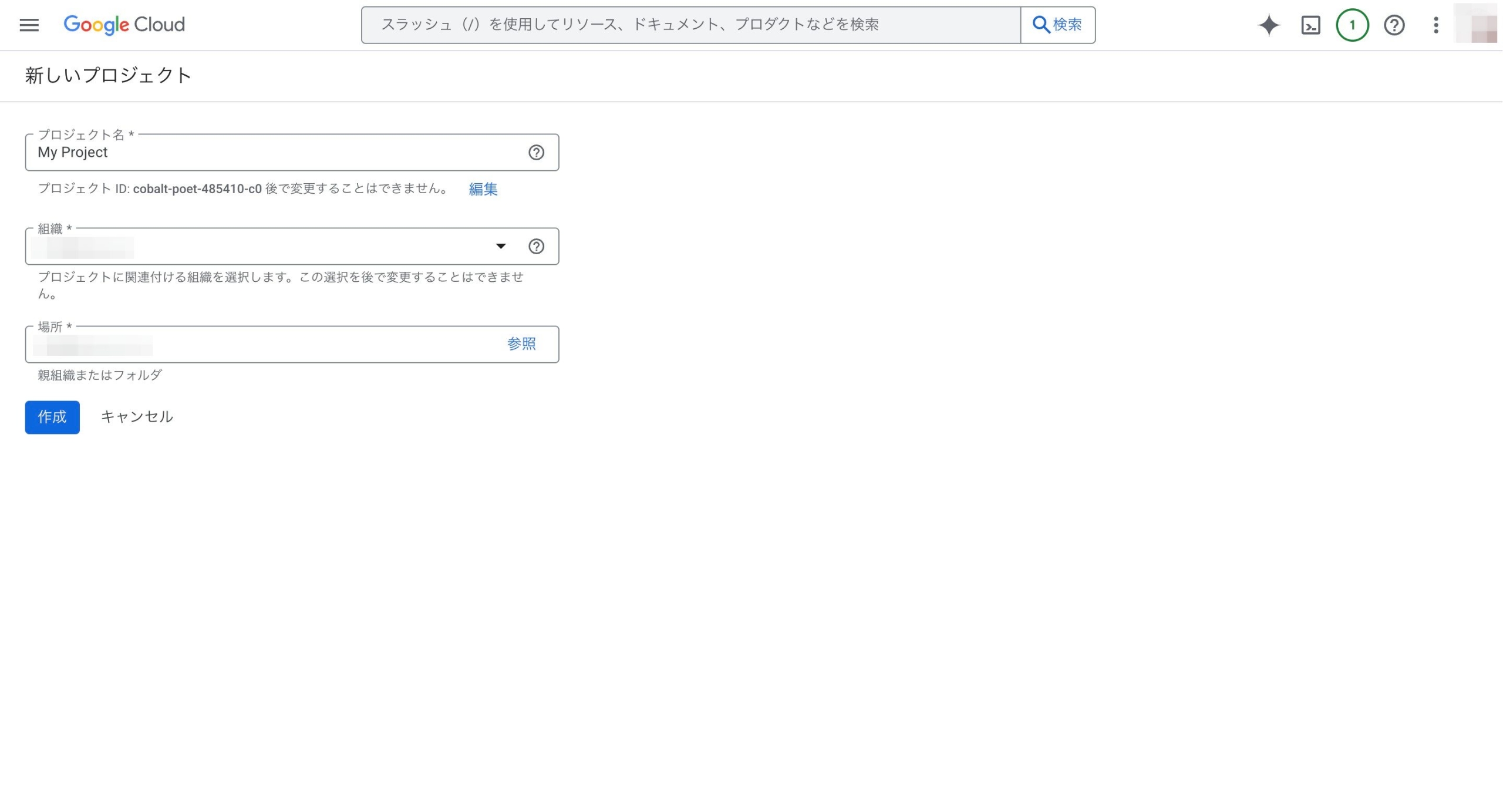This screenshot has width=1503, height=812.
Task: Open the three-dot settings menu
Action: (1435, 25)
